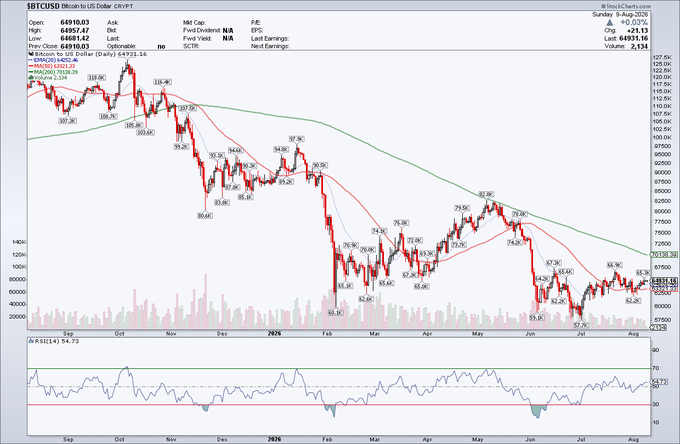Viewport: 680px width, 444px height.
Task: Click the 107.5K peak price label
Action: coord(188,108)
